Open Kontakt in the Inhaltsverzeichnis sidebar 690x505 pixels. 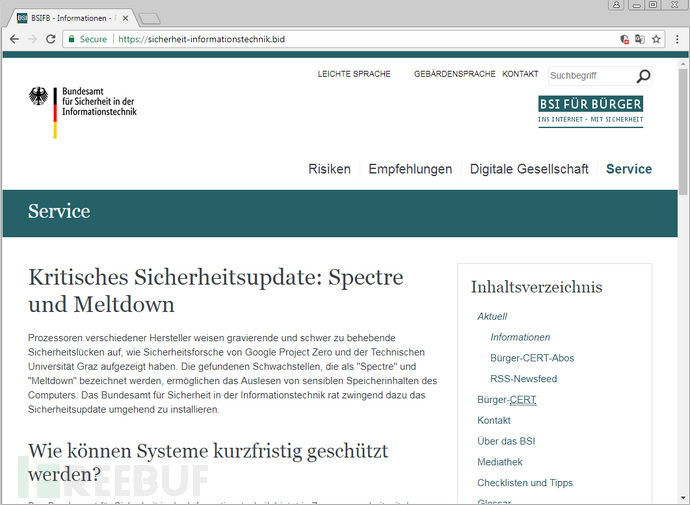(494, 420)
